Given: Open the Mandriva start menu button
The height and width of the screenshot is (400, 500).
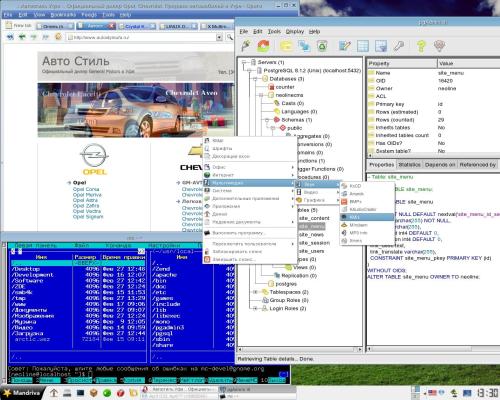Looking at the screenshot, I should coord(22,393).
